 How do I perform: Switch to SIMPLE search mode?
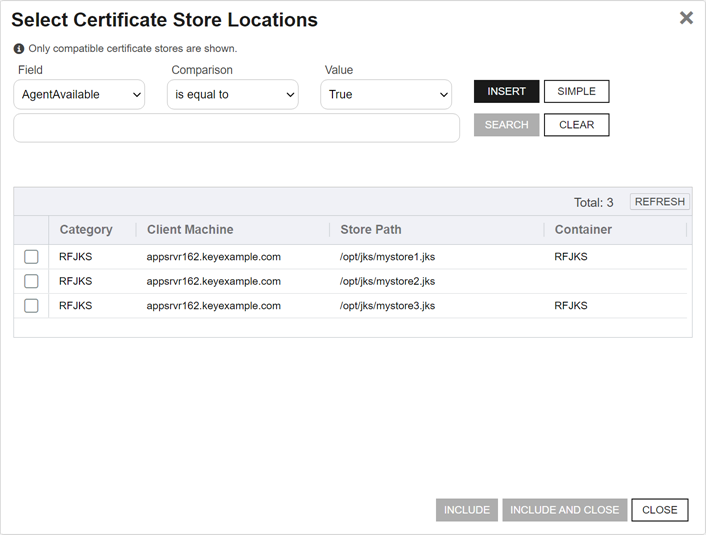[576, 92]
